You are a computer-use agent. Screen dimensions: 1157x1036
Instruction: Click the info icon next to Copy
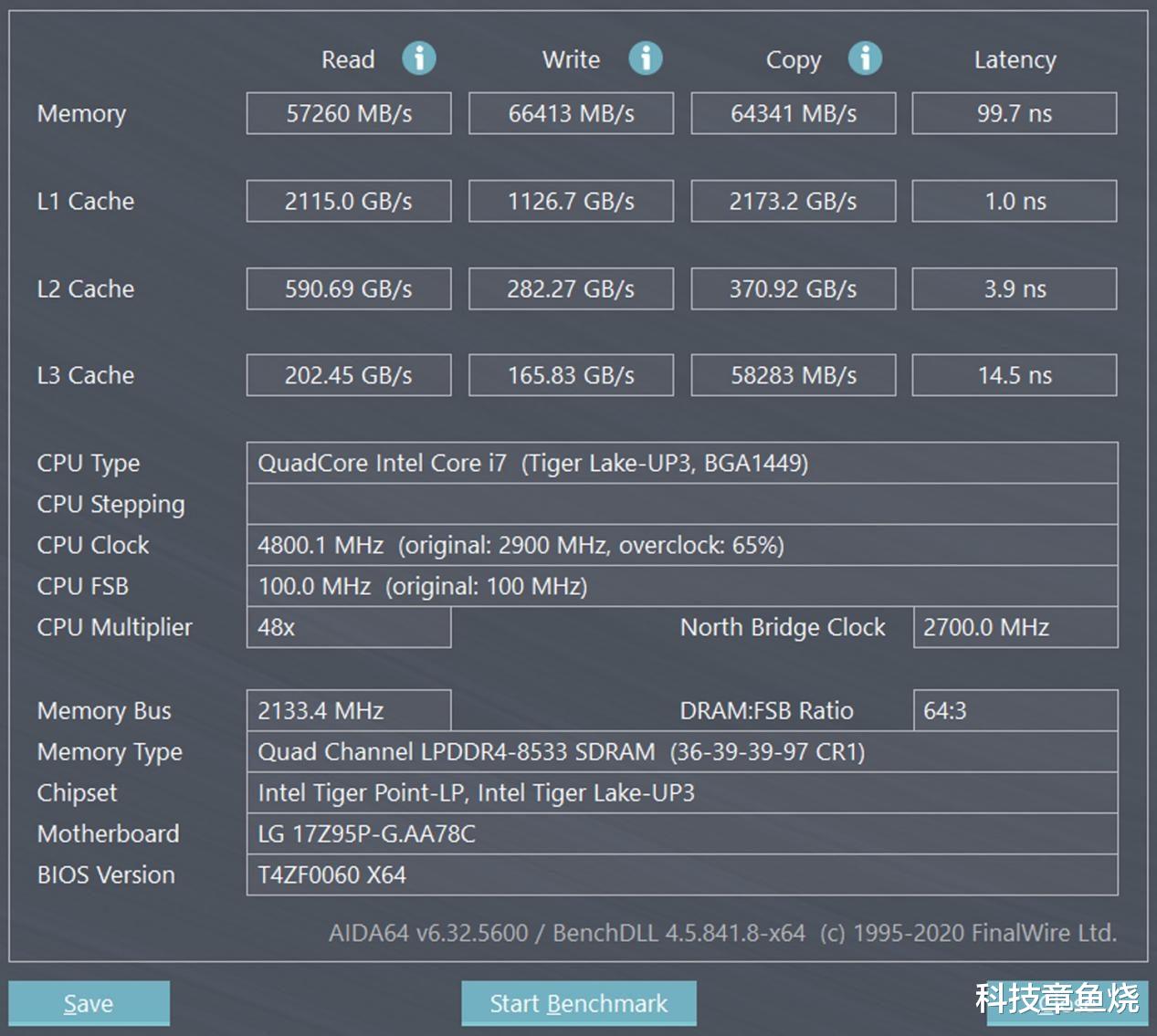[865, 58]
